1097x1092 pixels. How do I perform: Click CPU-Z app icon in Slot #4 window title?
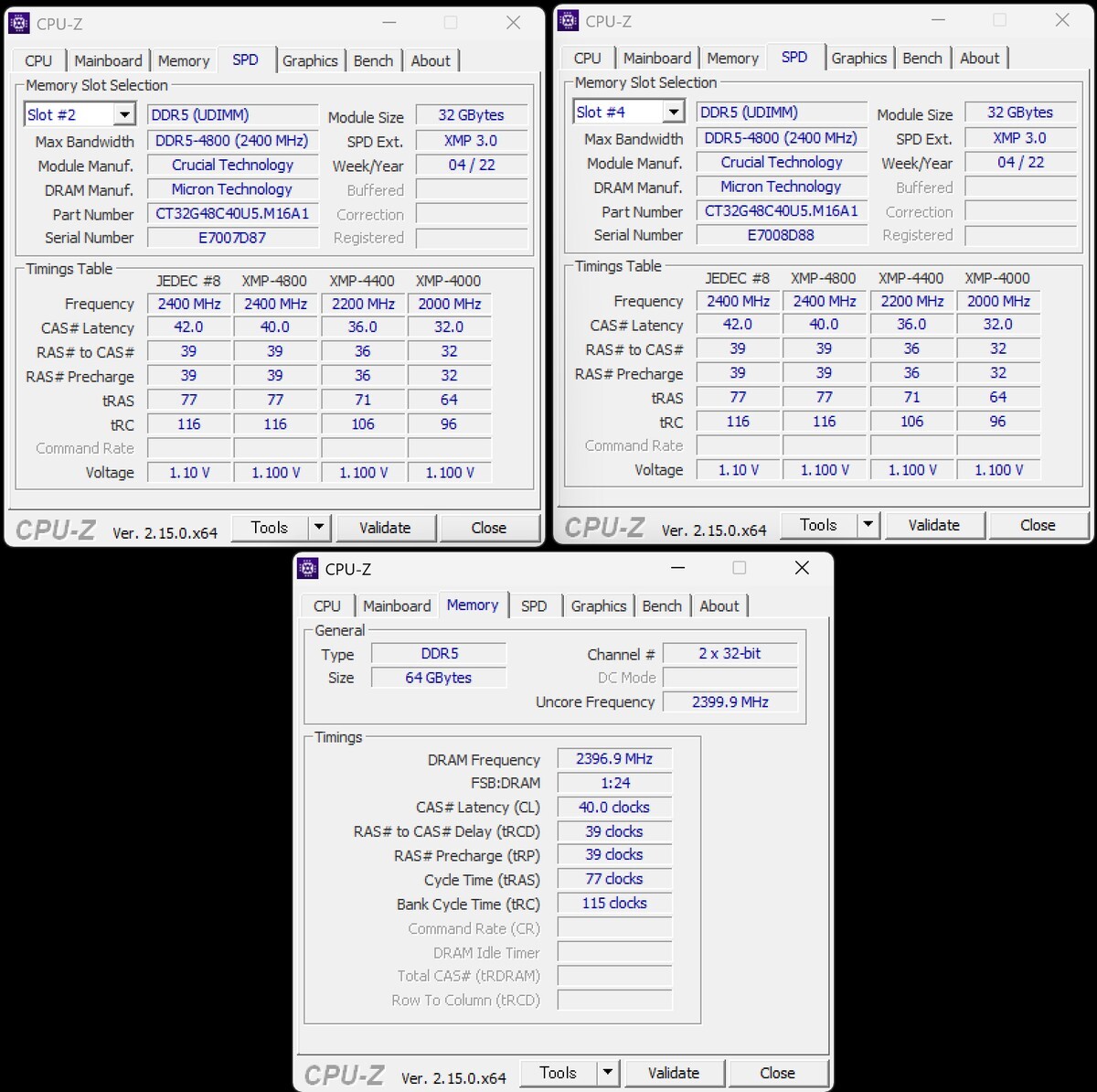pos(568,21)
